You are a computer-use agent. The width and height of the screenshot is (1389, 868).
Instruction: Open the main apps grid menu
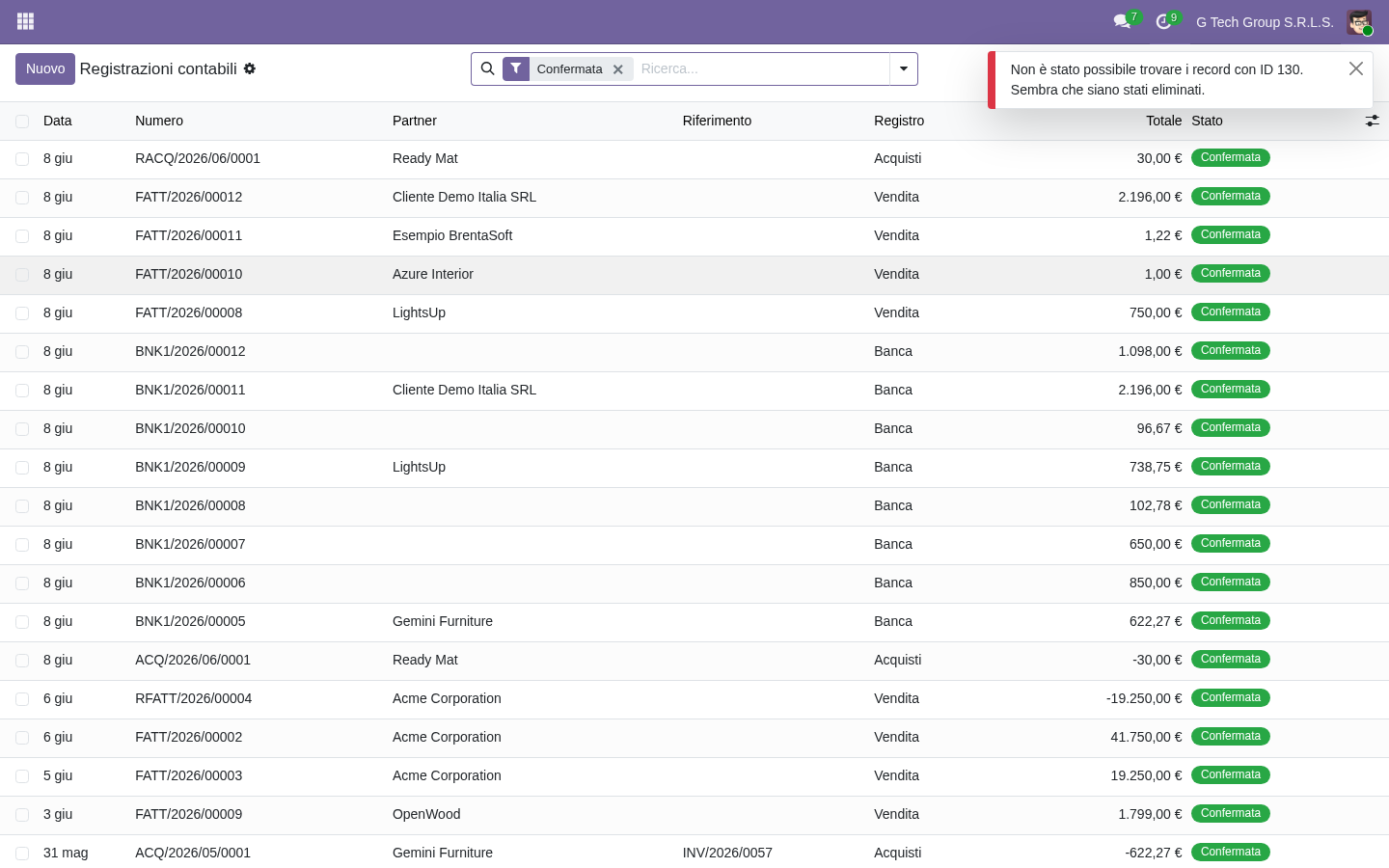click(x=26, y=21)
